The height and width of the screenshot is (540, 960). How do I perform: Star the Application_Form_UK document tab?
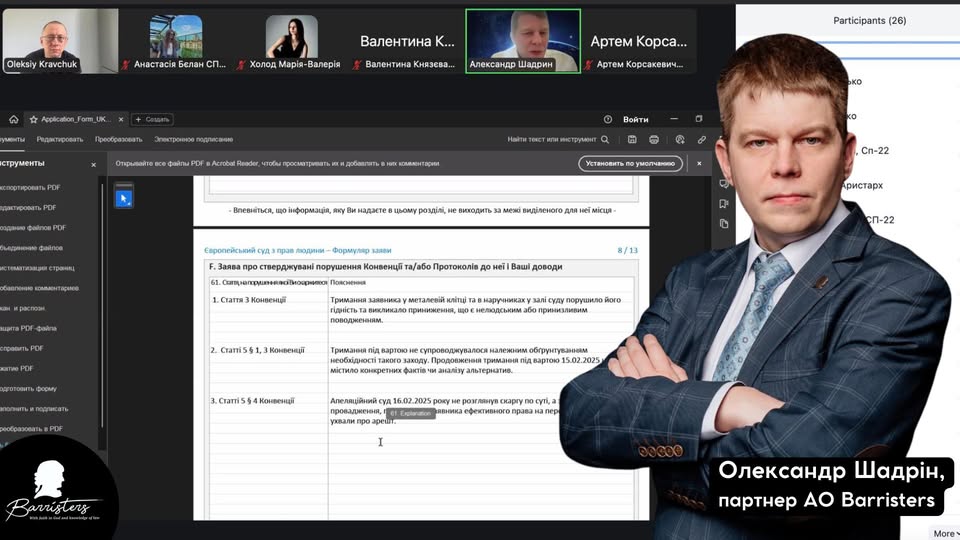[33, 119]
